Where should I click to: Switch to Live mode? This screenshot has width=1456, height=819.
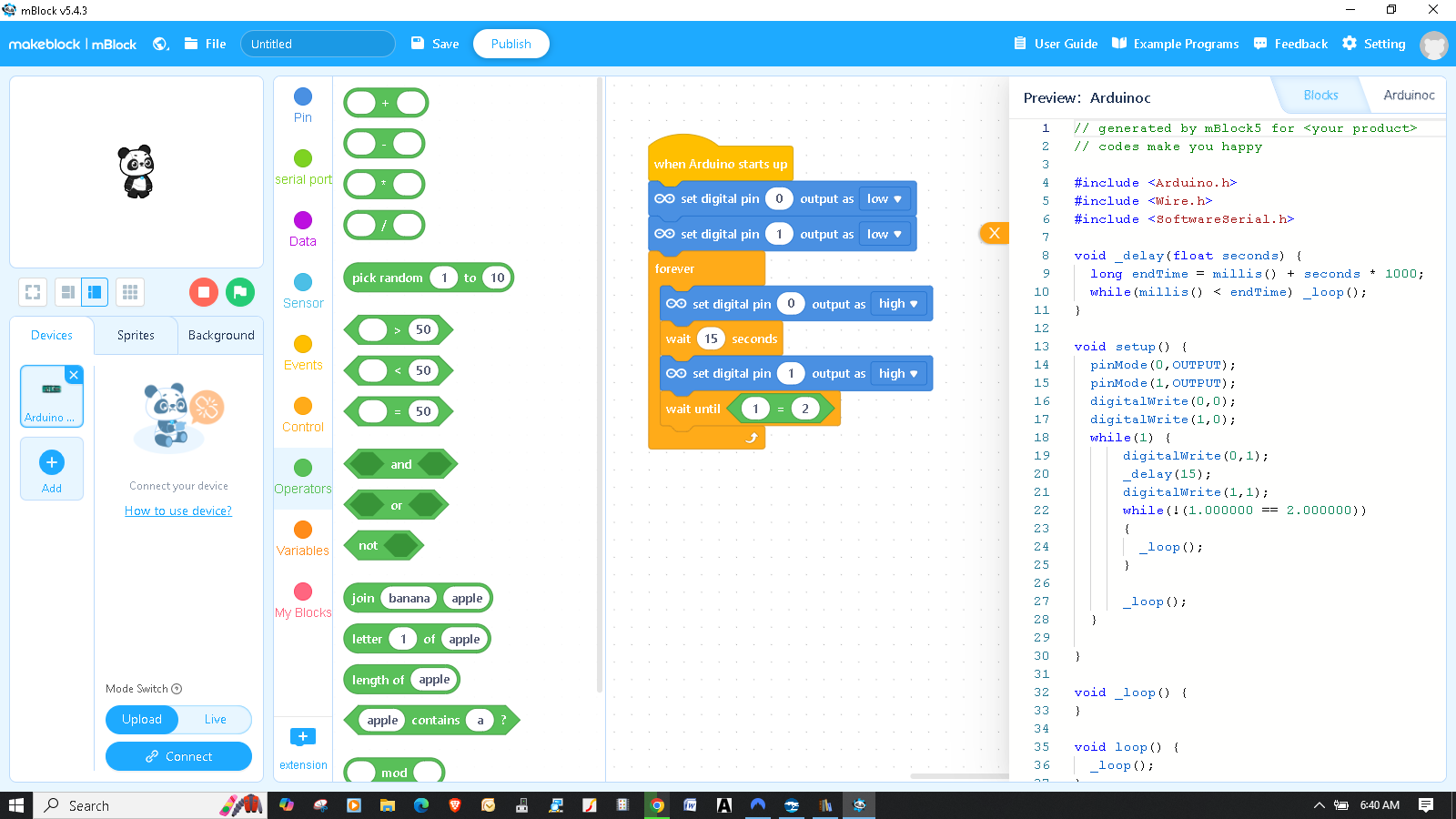click(216, 719)
